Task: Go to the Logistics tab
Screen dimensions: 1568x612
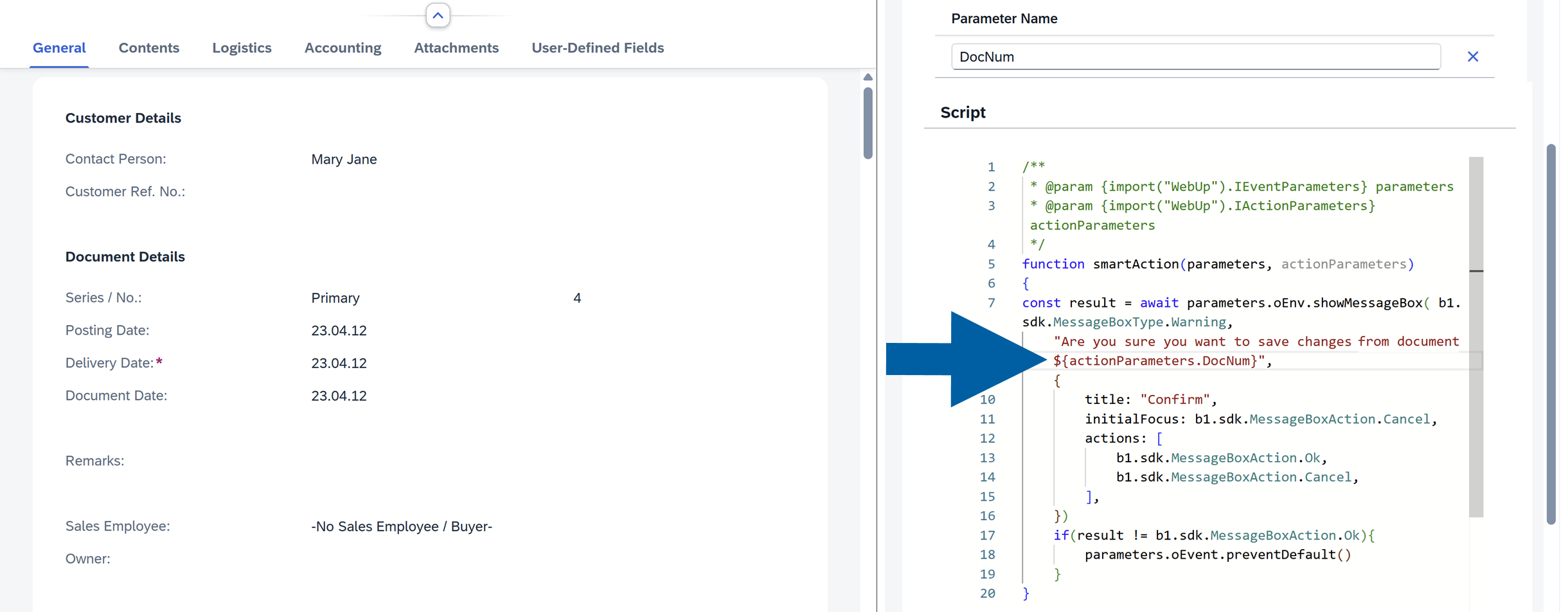Action: coord(242,48)
